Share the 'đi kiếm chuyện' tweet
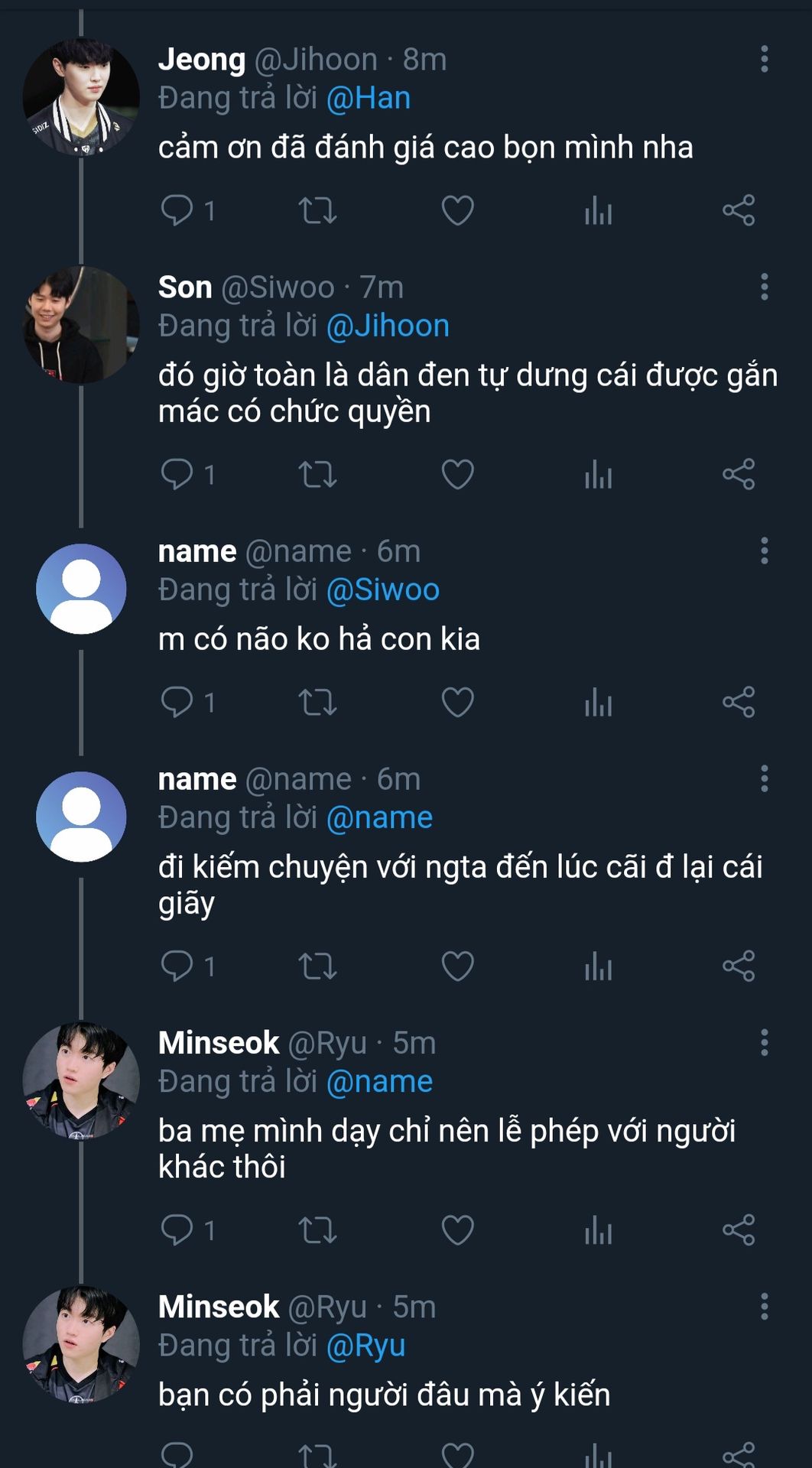The height and width of the screenshot is (1468, 812). coord(739,966)
